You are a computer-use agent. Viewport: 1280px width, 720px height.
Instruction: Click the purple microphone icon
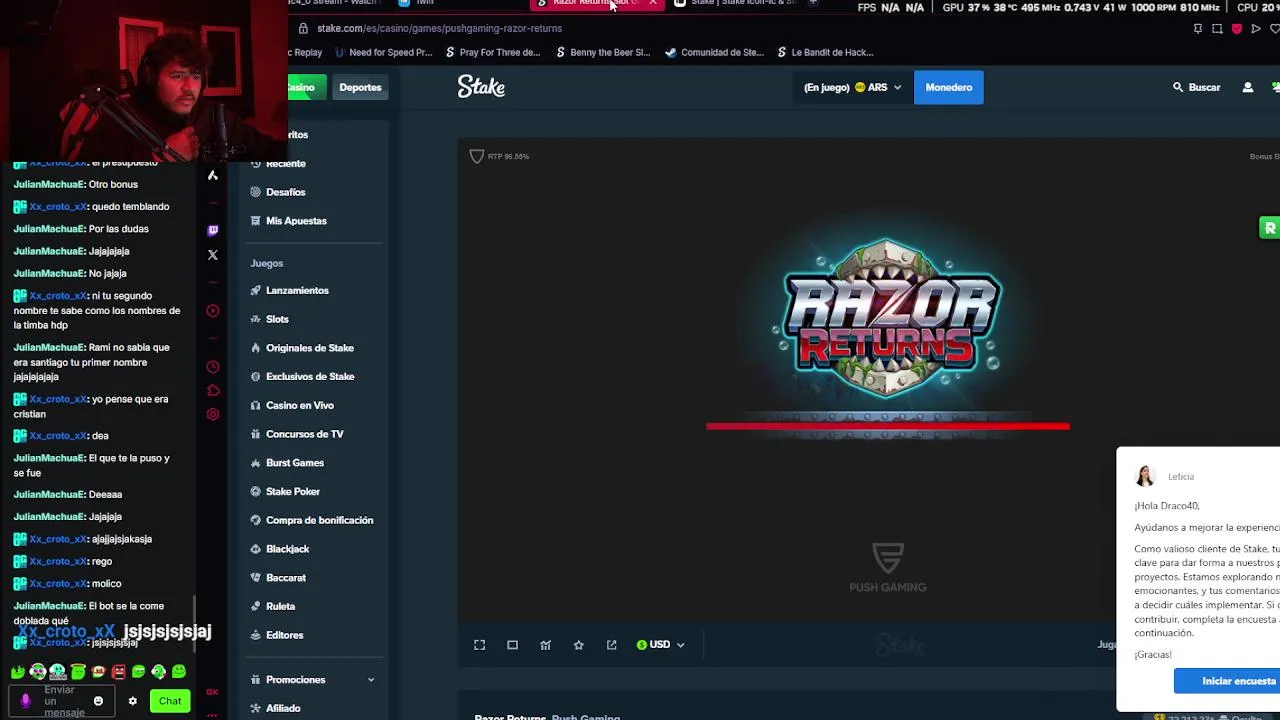tap(25, 701)
